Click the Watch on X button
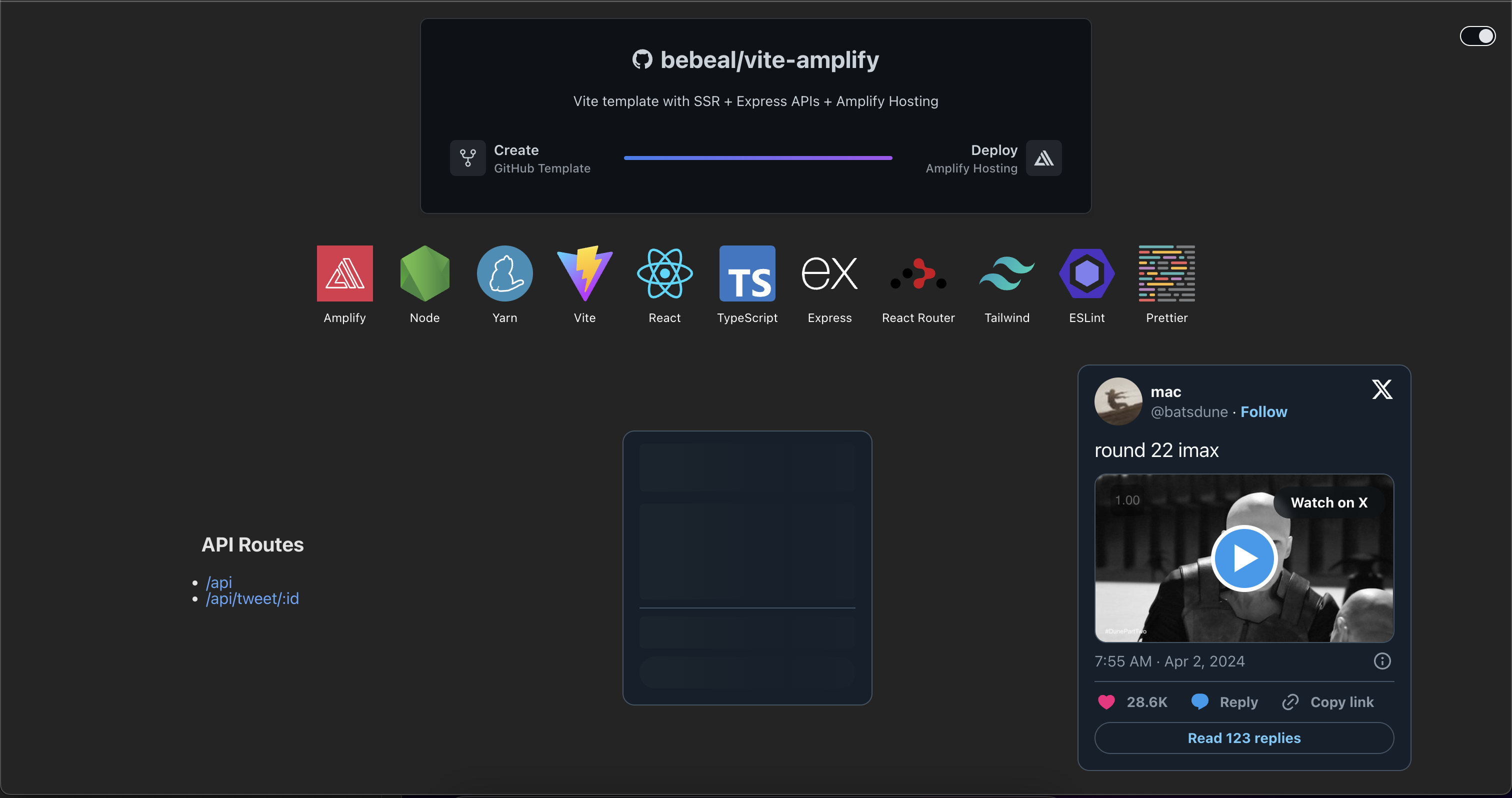Screen dimensions: 1512x798 (1329, 502)
